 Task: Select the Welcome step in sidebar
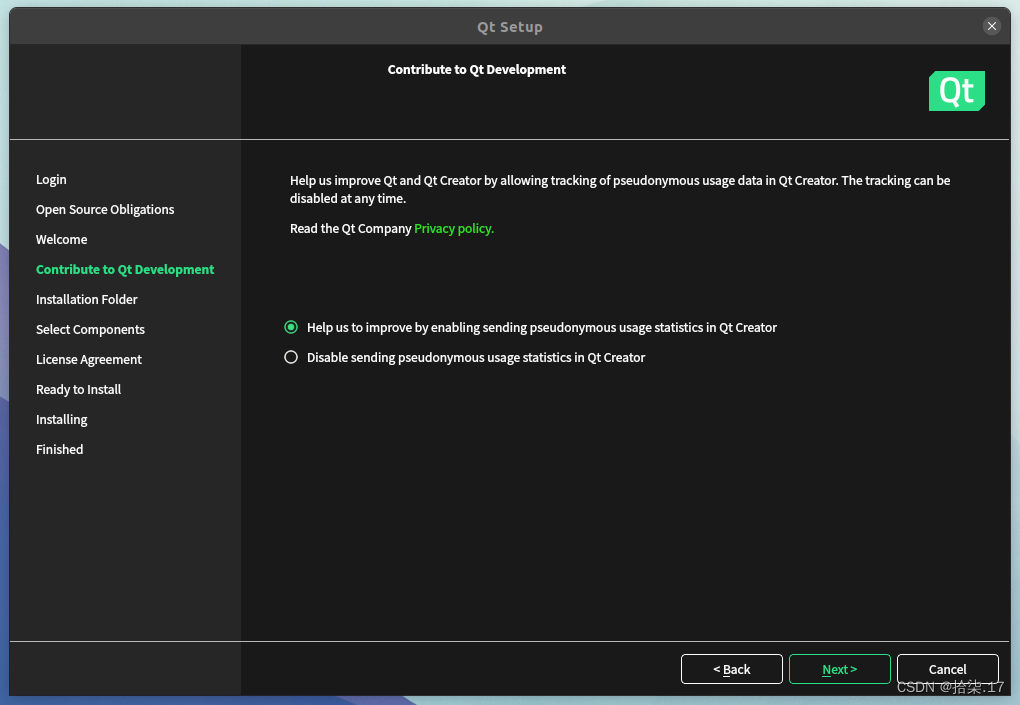point(61,239)
